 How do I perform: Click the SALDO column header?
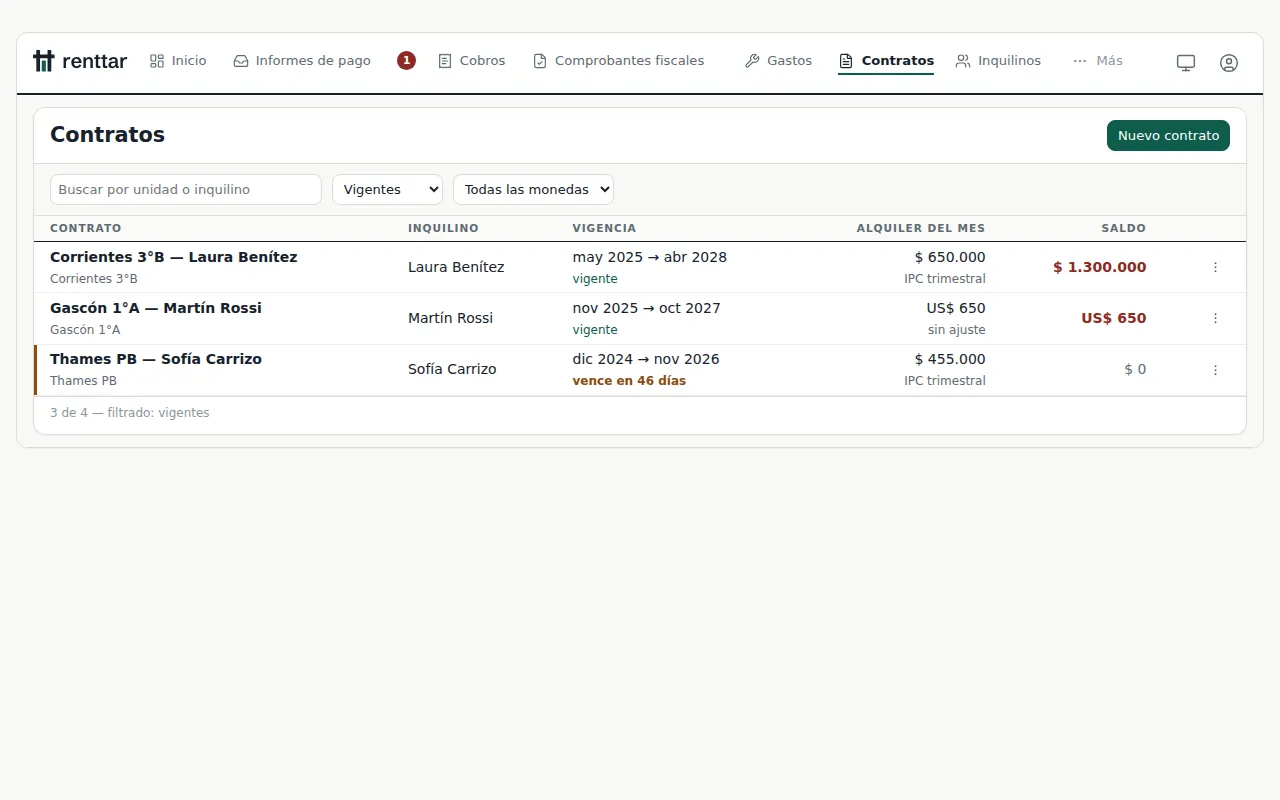pos(1124,228)
